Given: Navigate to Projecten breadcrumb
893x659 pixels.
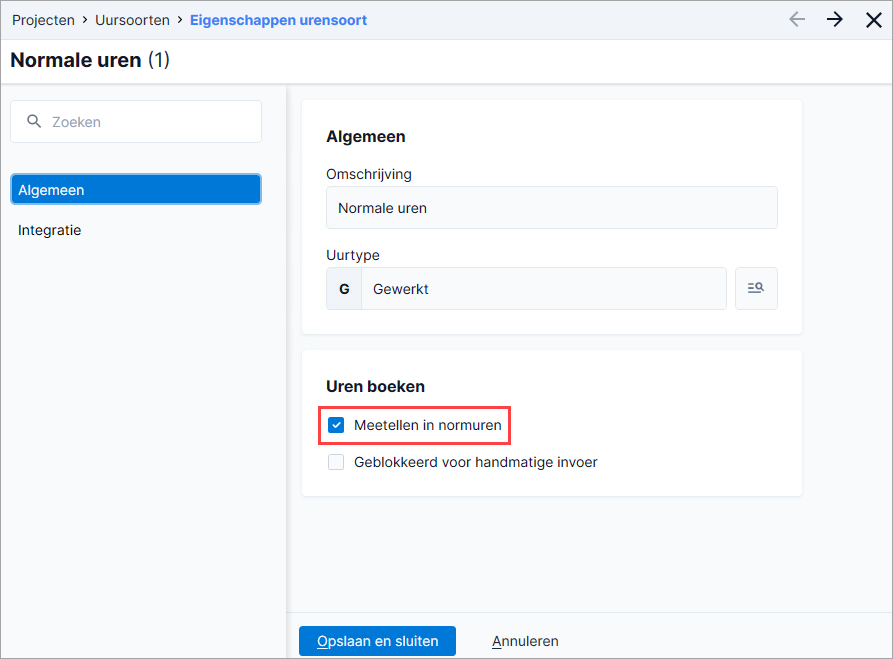Looking at the screenshot, I should pyautogui.click(x=43, y=20).
